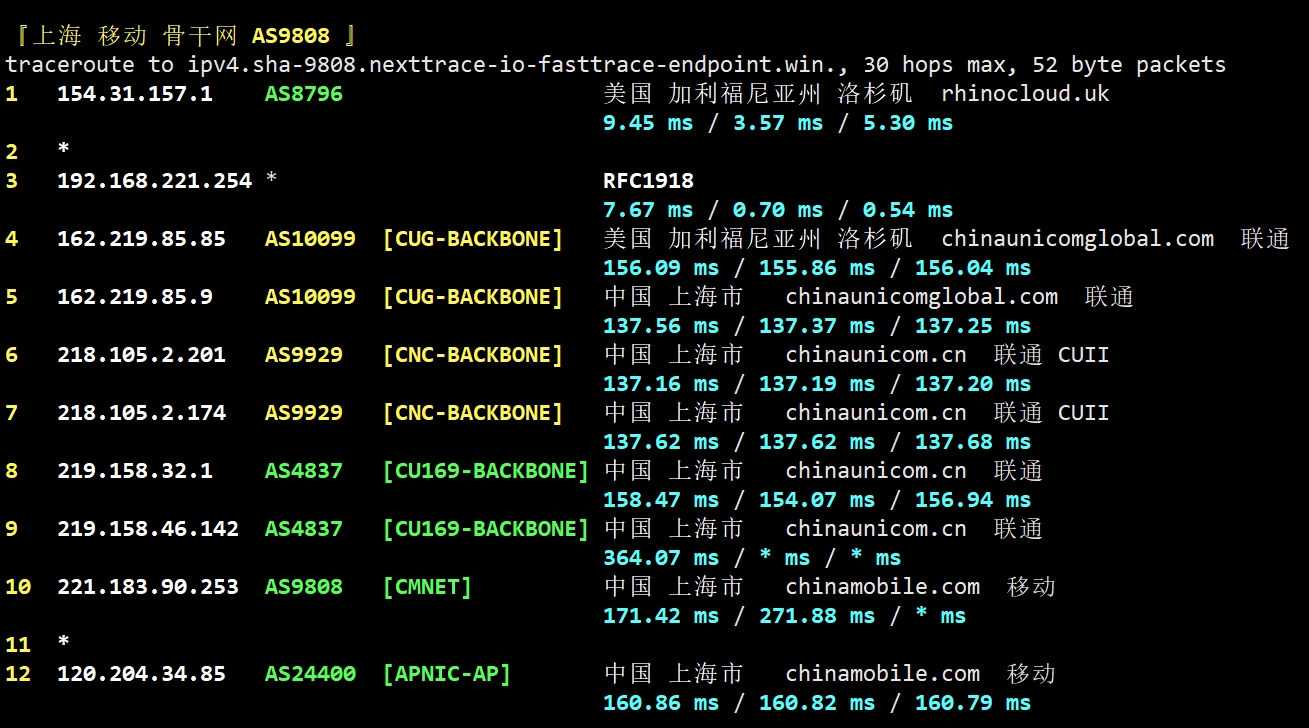Select the private IP 192.168.221.254
Screen dimensions: 1309x728
point(154,181)
